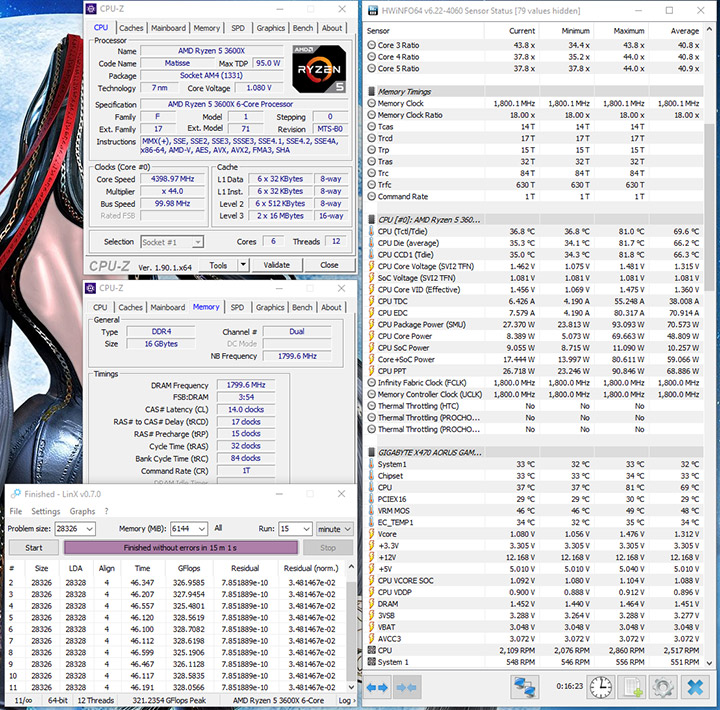Reset sensor min/max using the clock icon
This screenshot has height=710, width=720.
[600, 688]
